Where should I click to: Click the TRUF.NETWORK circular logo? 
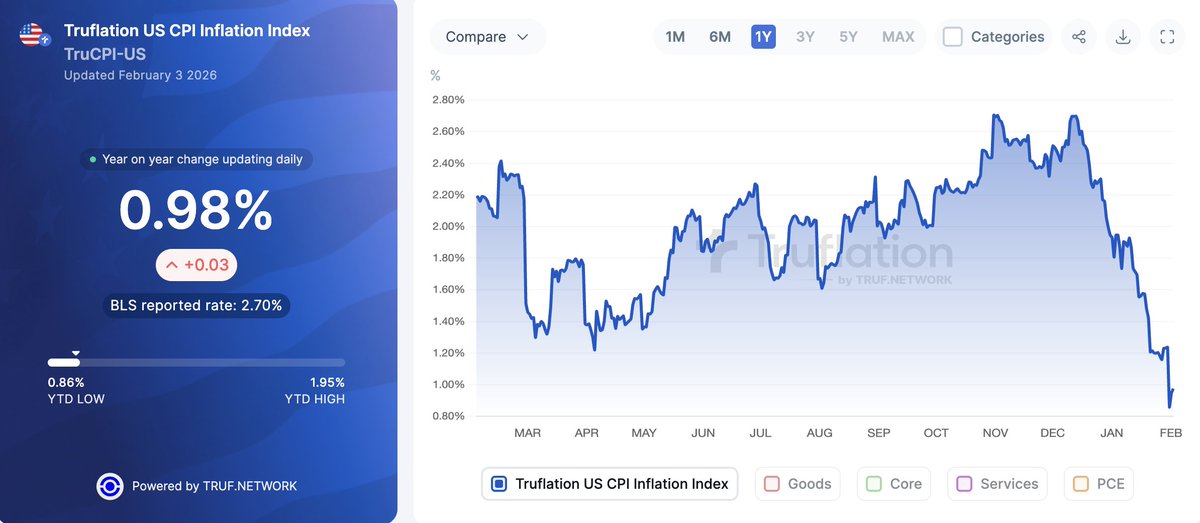click(x=110, y=486)
